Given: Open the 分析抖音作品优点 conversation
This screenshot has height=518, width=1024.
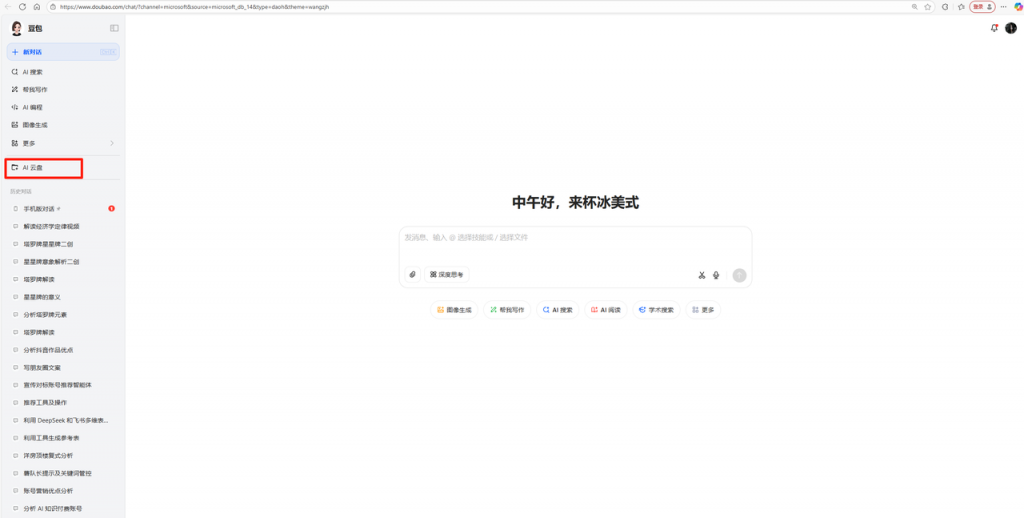Looking at the screenshot, I should [63, 349].
